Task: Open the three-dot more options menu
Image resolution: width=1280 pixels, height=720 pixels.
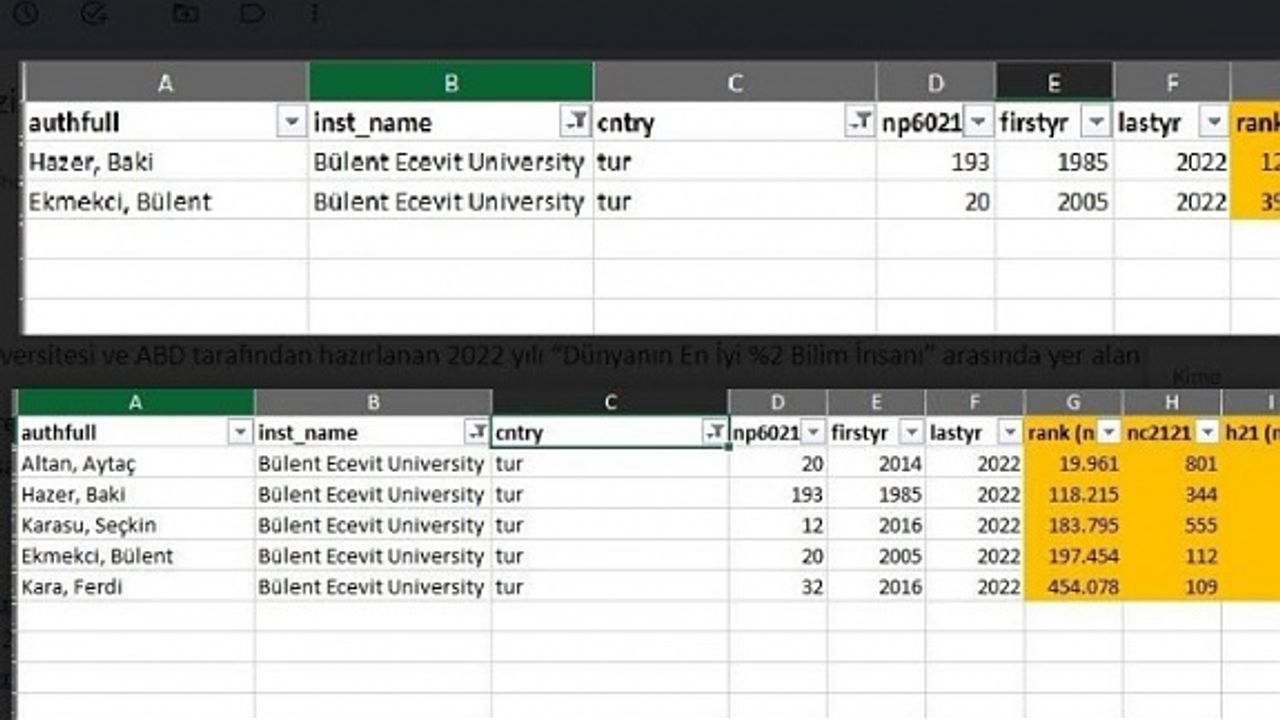Action: point(314,12)
